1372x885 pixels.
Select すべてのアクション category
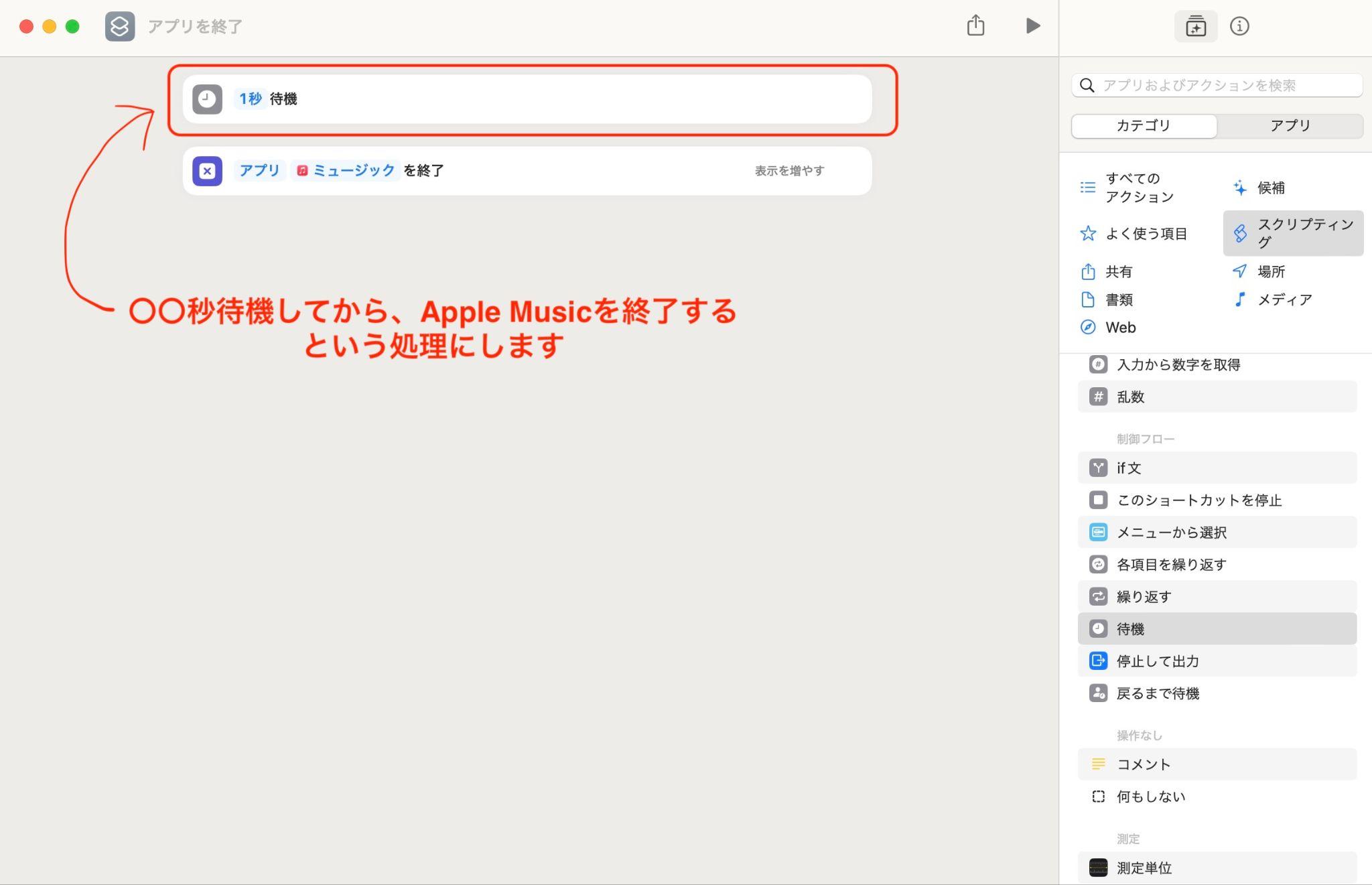1141,188
